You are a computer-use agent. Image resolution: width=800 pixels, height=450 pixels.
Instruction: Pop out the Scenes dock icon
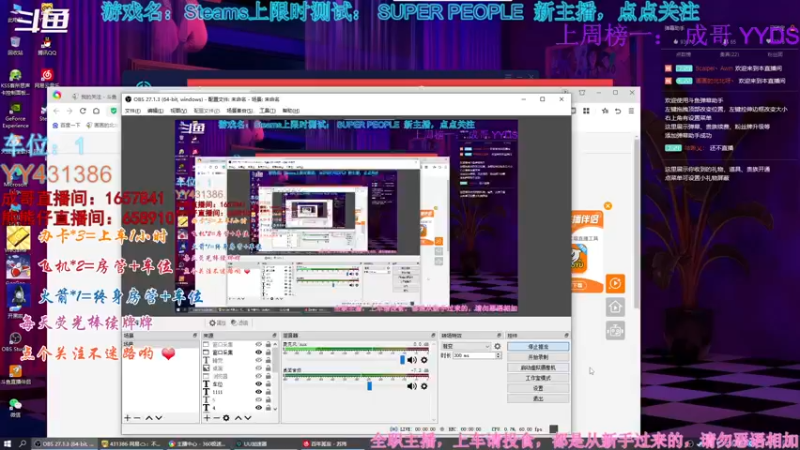pyautogui.click(x=194, y=335)
